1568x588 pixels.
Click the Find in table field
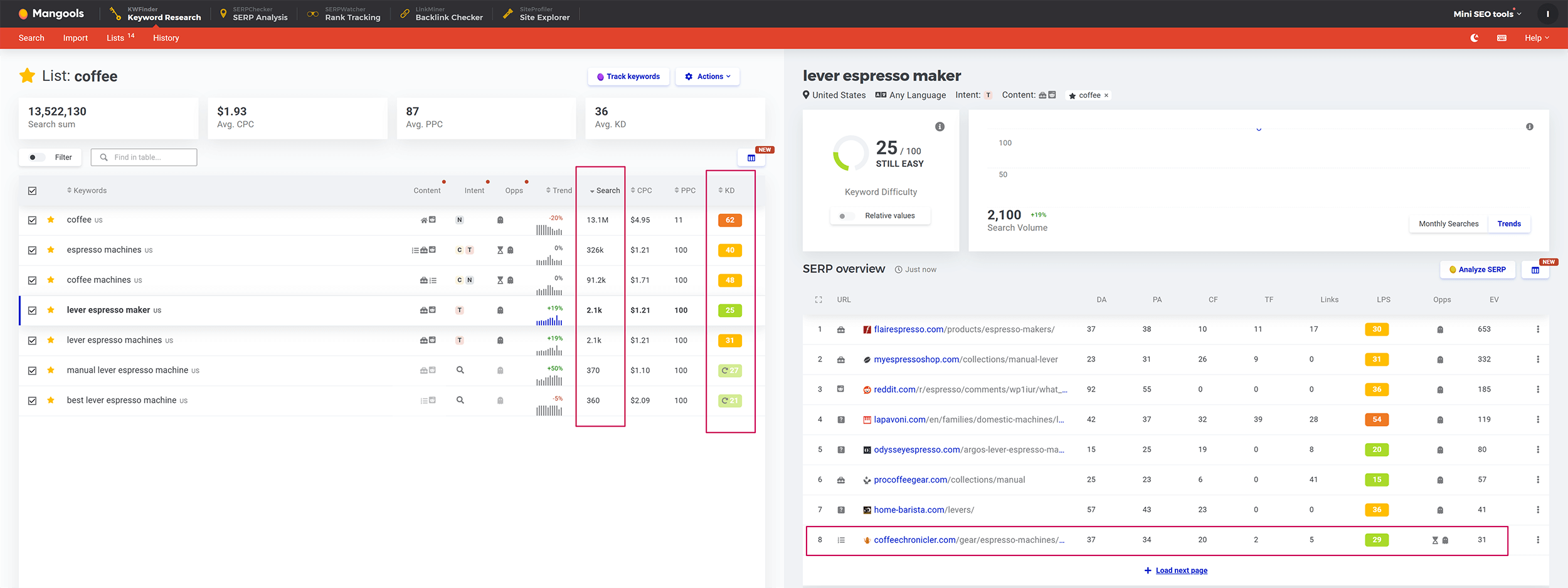[144, 158]
